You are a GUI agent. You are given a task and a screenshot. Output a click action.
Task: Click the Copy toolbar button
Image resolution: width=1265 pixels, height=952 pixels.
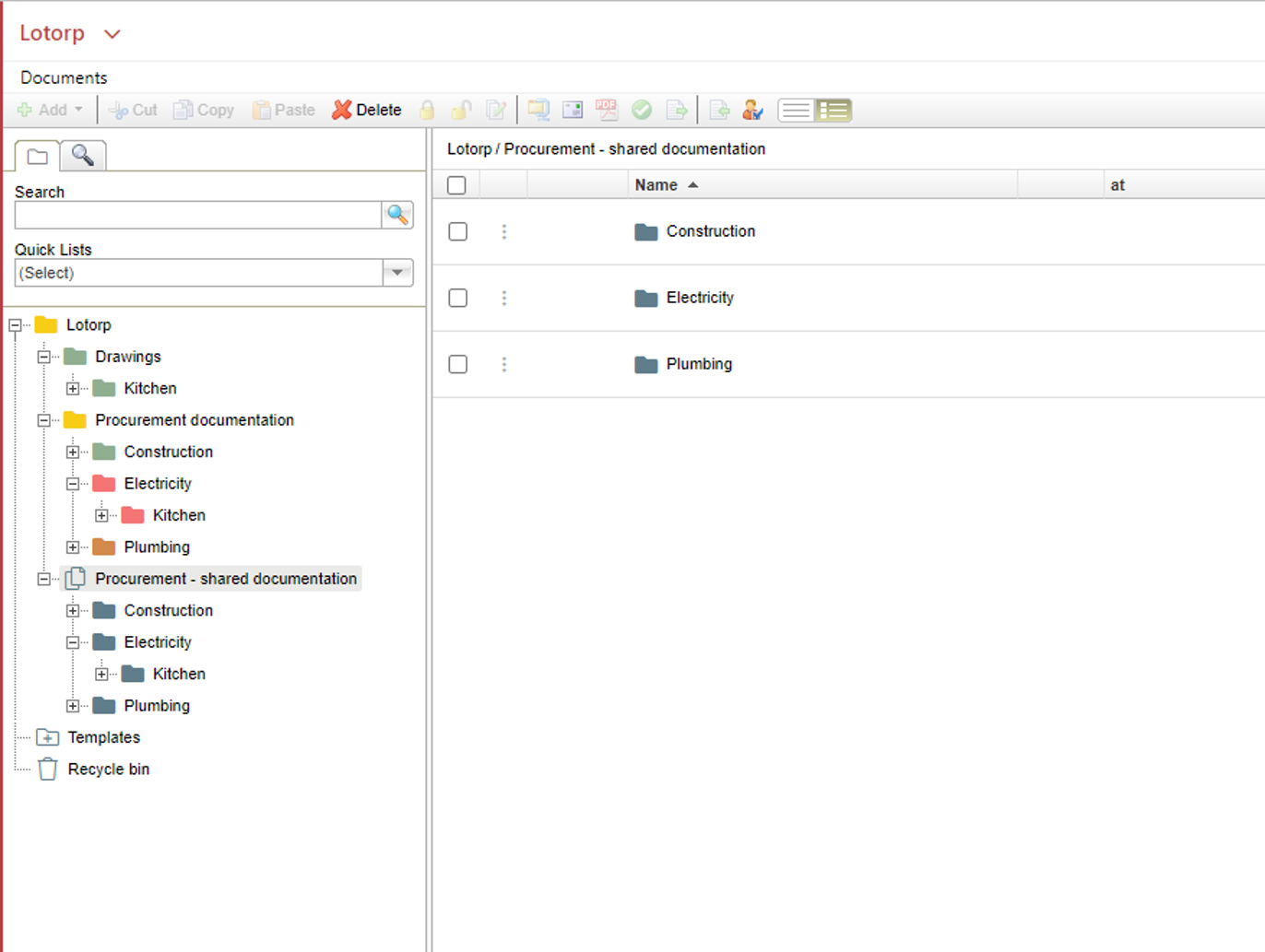pos(204,110)
